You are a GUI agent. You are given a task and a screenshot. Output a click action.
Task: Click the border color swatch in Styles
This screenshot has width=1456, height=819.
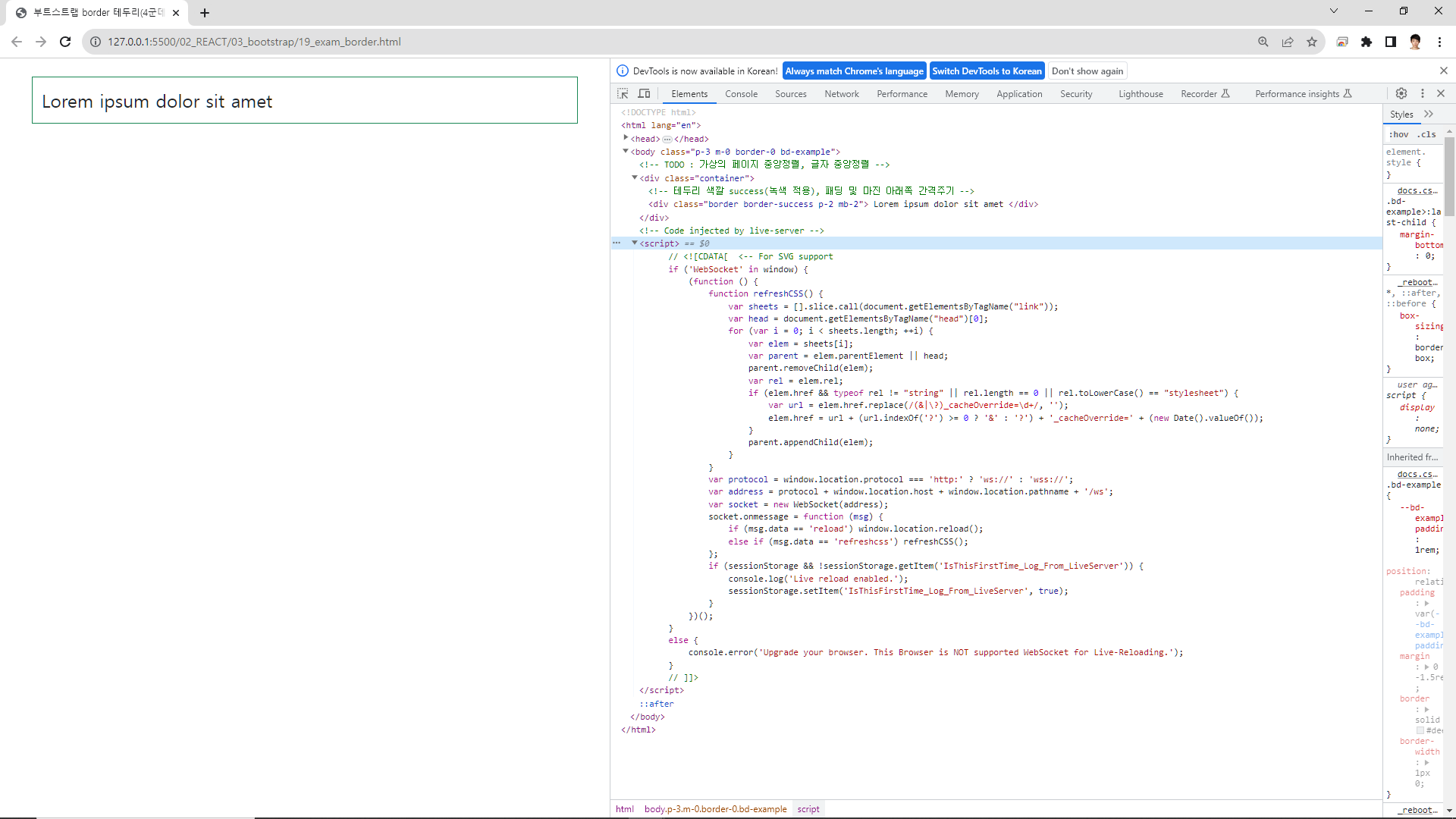[1420, 730]
